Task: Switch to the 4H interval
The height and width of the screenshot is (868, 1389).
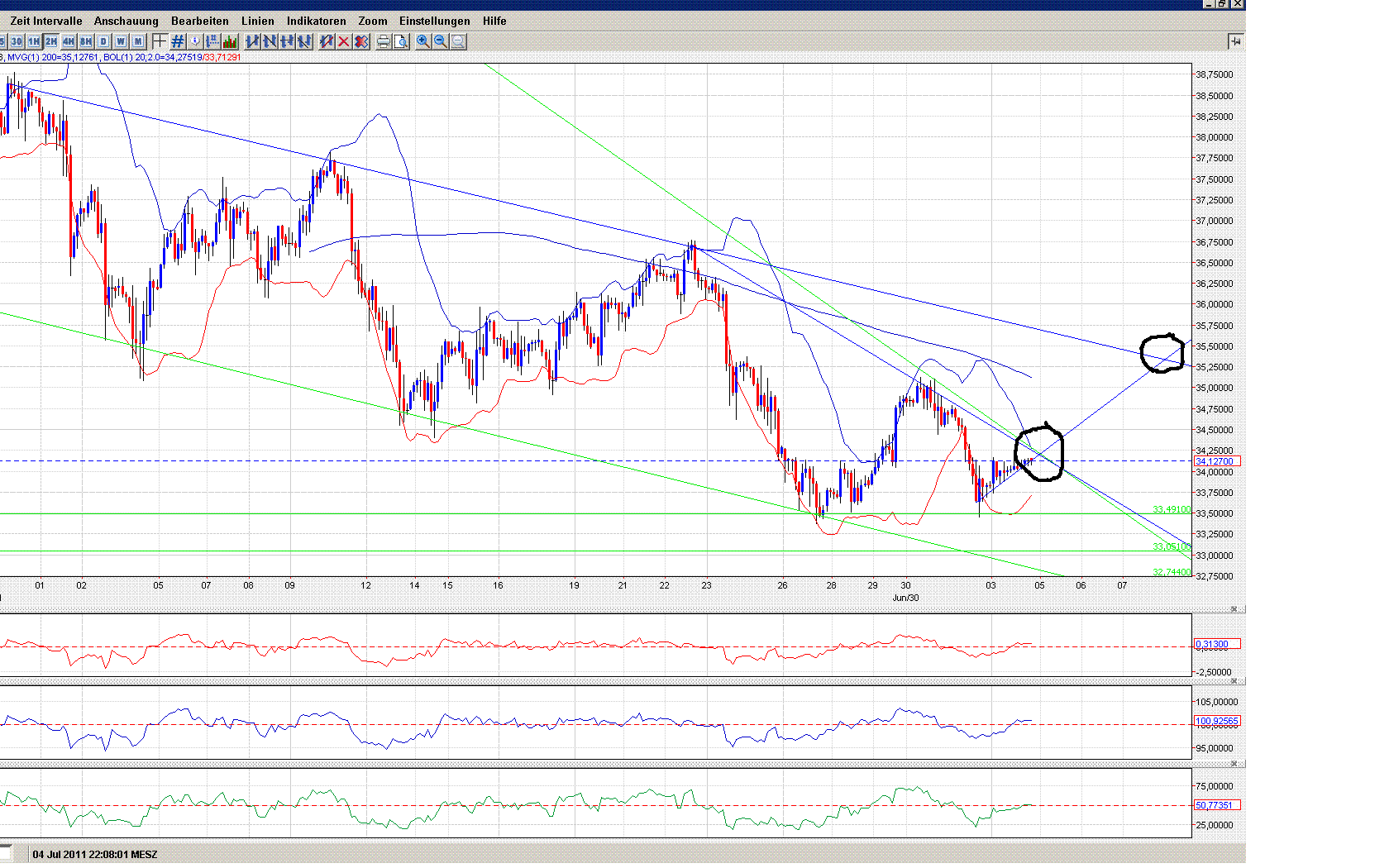Action: tap(69, 41)
